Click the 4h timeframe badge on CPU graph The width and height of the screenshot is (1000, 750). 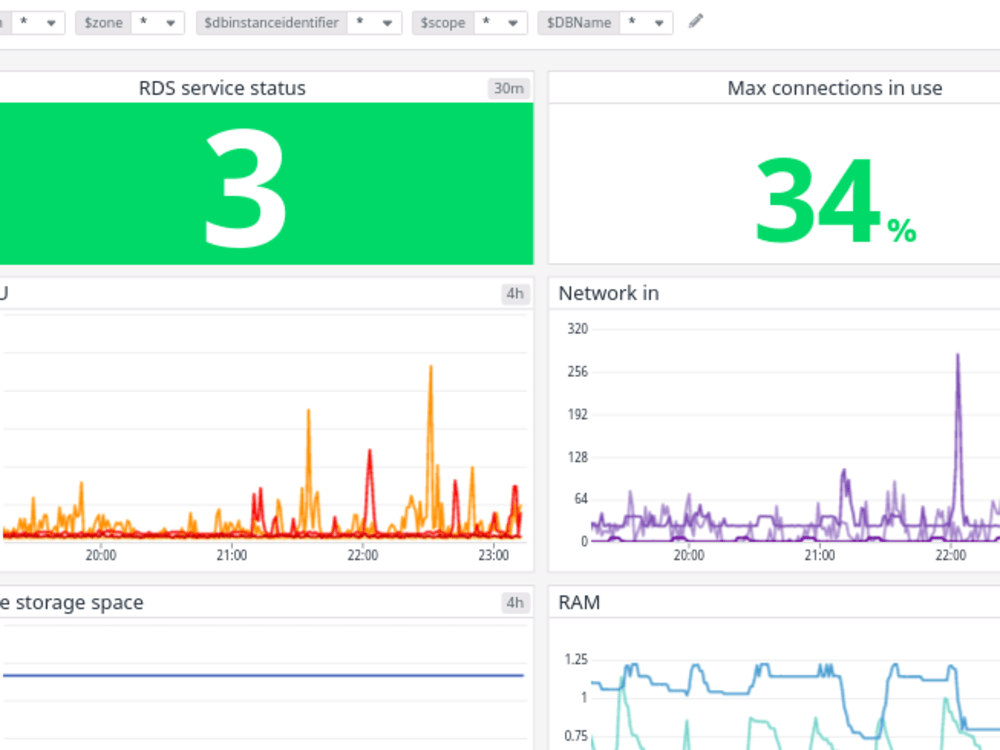pyautogui.click(x=515, y=293)
